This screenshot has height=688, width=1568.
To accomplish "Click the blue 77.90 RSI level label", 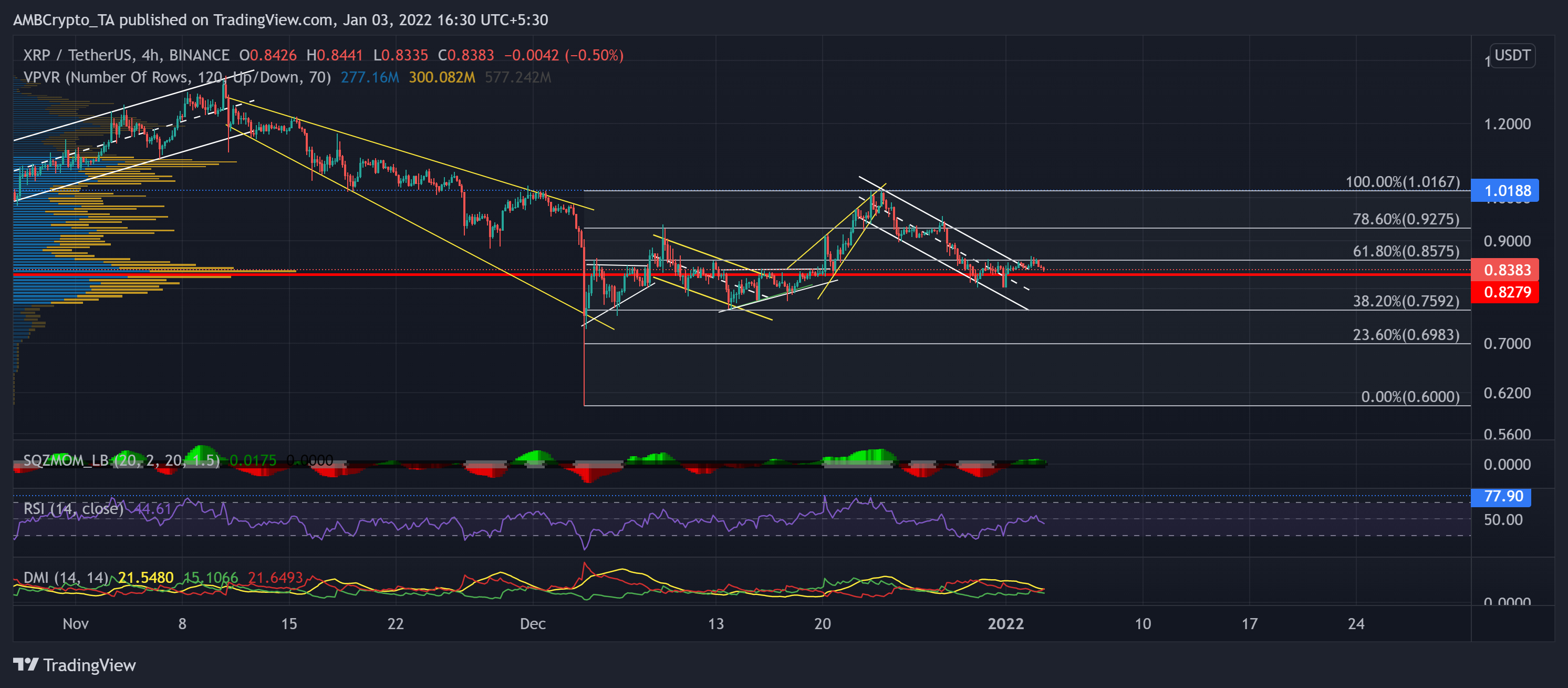I will coord(1500,496).
